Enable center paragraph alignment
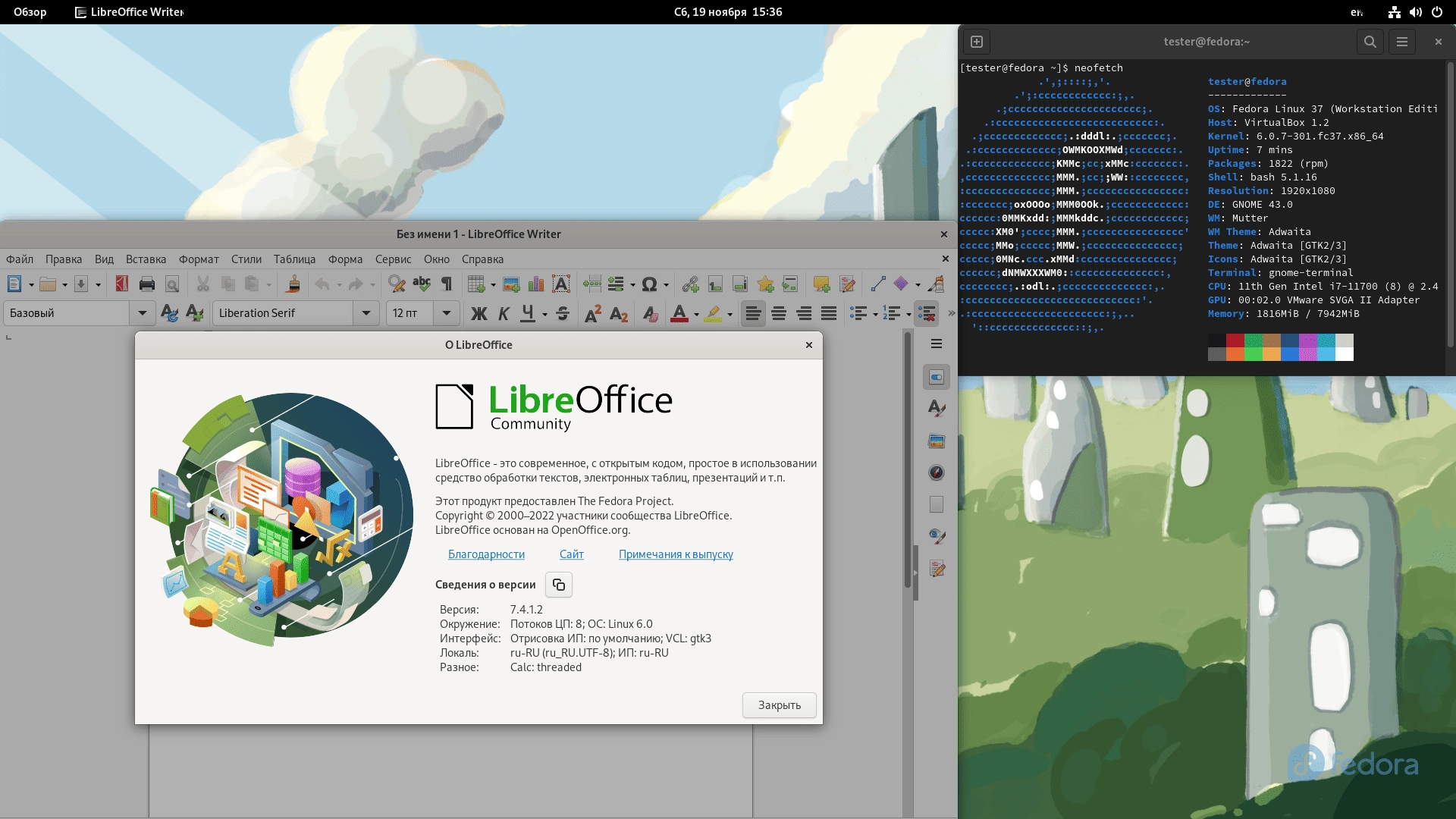 [x=779, y=313]
